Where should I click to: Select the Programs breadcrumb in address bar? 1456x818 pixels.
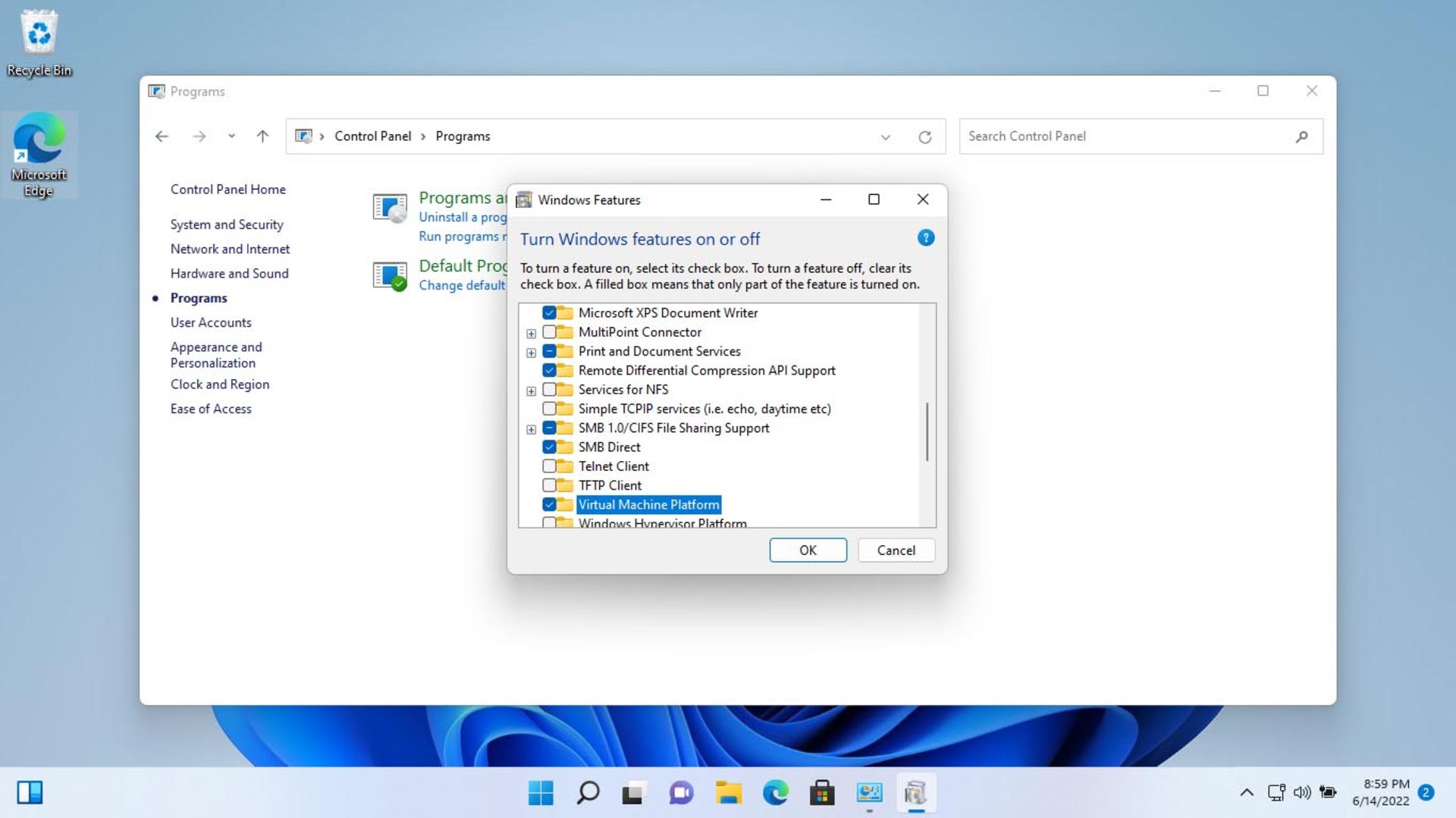[463, 136]
